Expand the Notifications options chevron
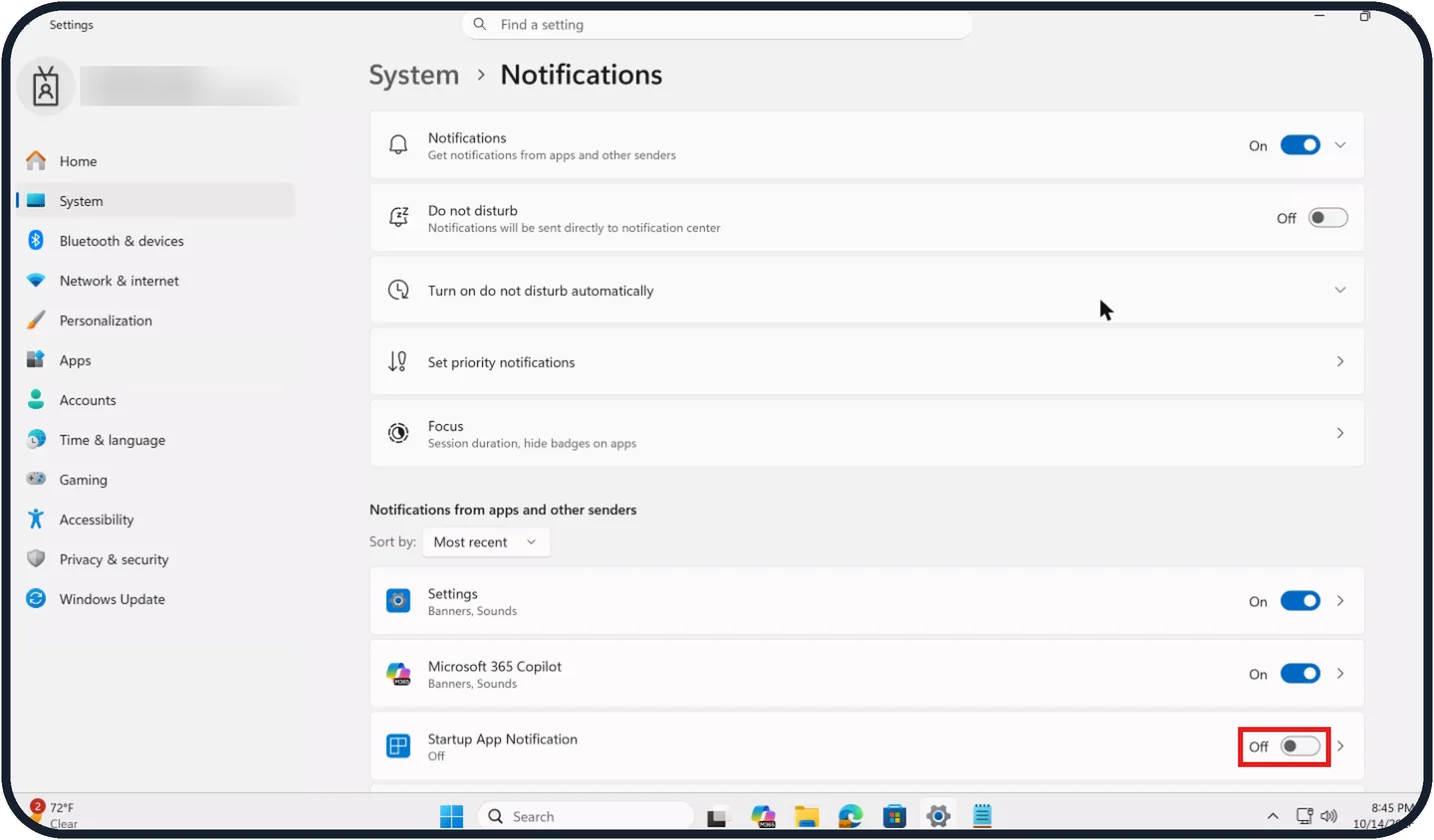This screenshot has height=840, width=1434. pos(1341,145)
